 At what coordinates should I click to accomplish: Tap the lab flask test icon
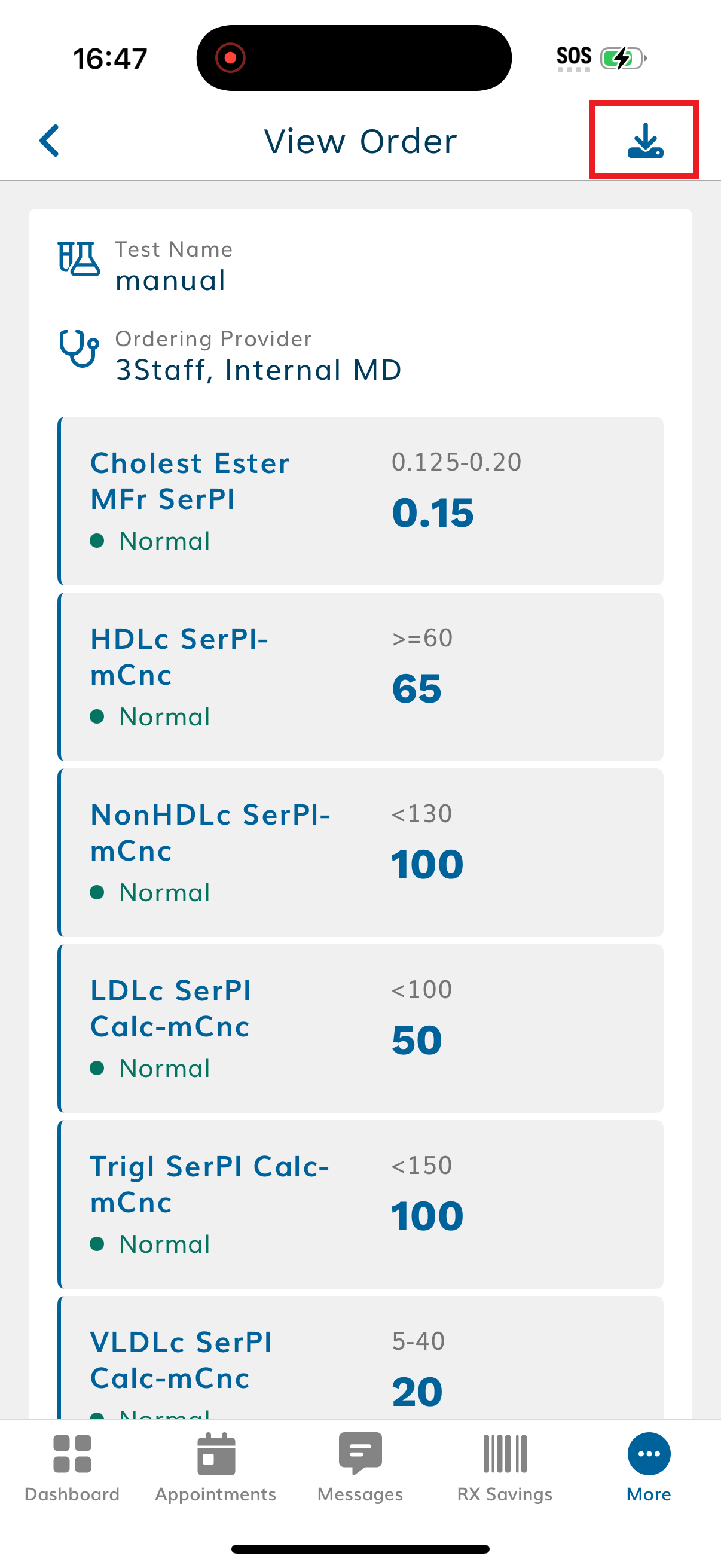coord(78,259)
